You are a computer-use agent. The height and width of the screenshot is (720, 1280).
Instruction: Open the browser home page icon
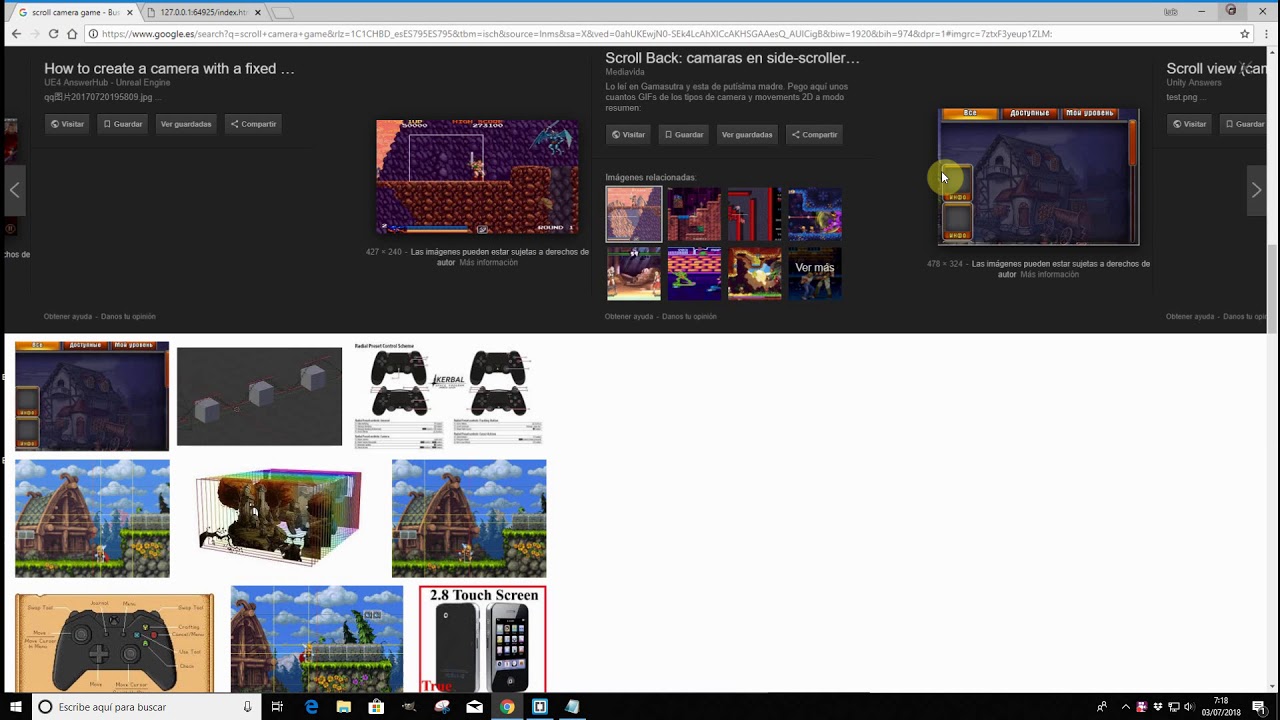click(72, 33)
